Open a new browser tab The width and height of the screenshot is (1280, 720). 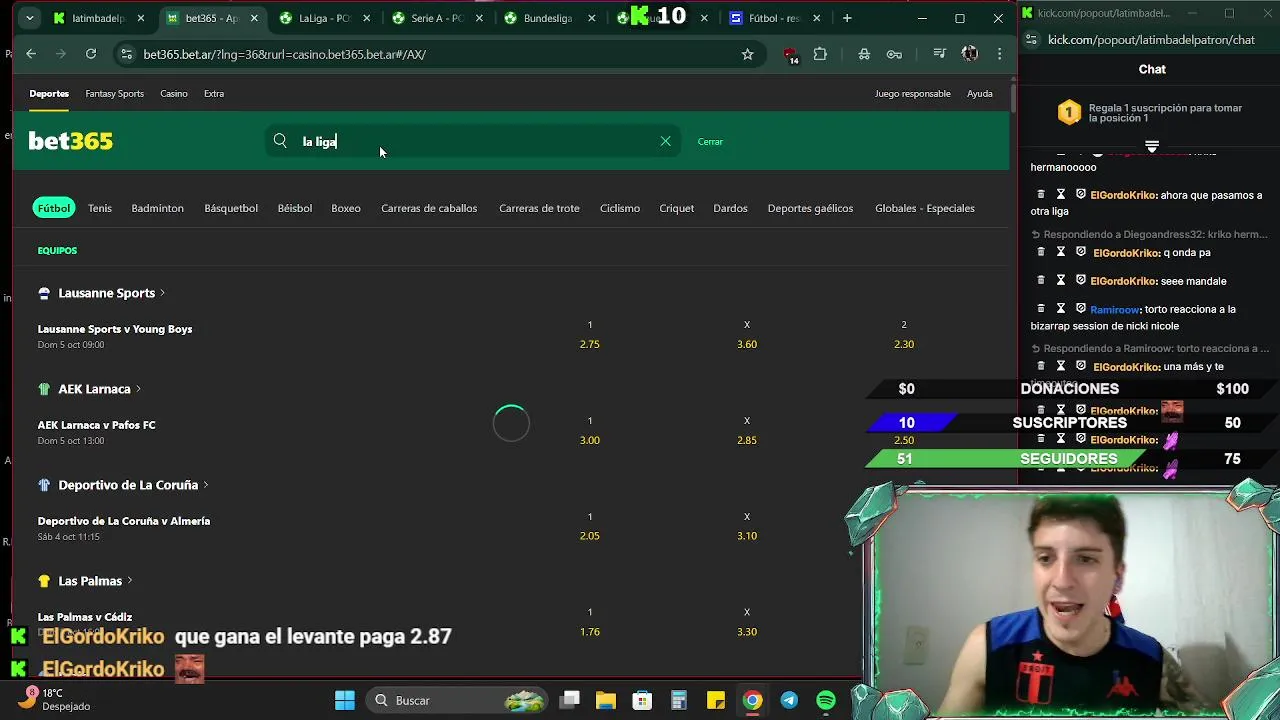[x=847, y=18]
